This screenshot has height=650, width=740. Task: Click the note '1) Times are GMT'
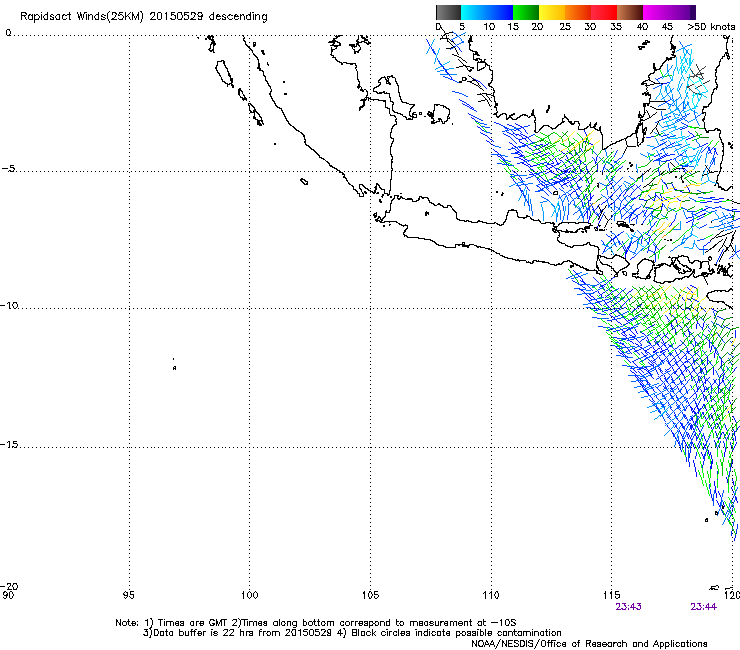coord(187,623)
